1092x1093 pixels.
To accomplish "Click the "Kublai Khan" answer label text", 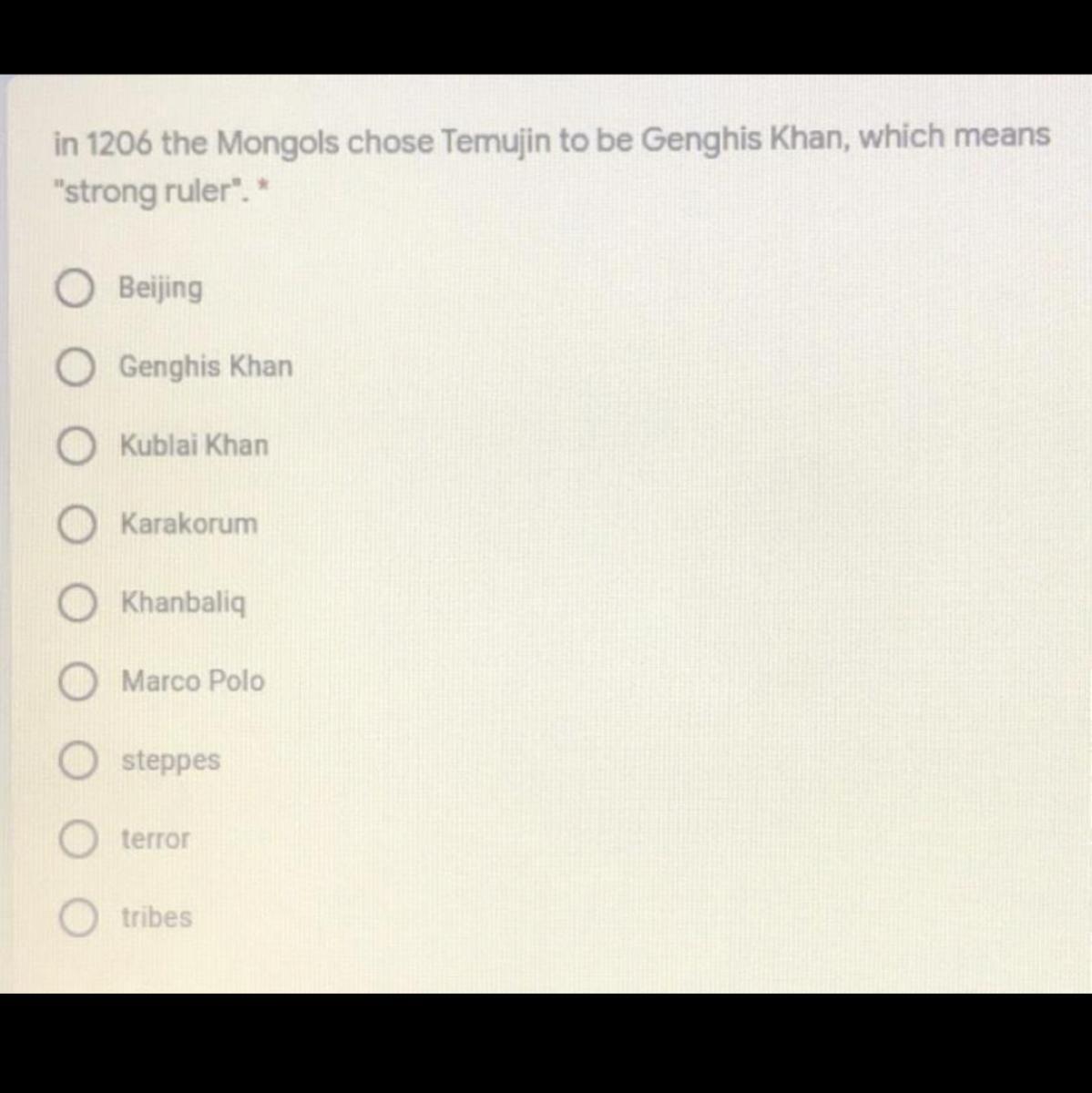I will tap(194, 445).
